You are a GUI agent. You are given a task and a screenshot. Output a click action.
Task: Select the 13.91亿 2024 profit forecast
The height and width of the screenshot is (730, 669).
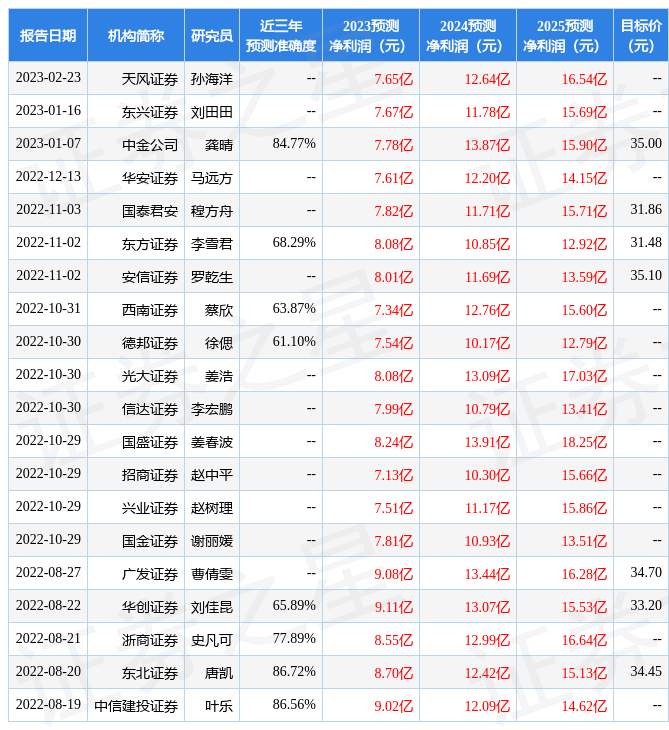487,441
